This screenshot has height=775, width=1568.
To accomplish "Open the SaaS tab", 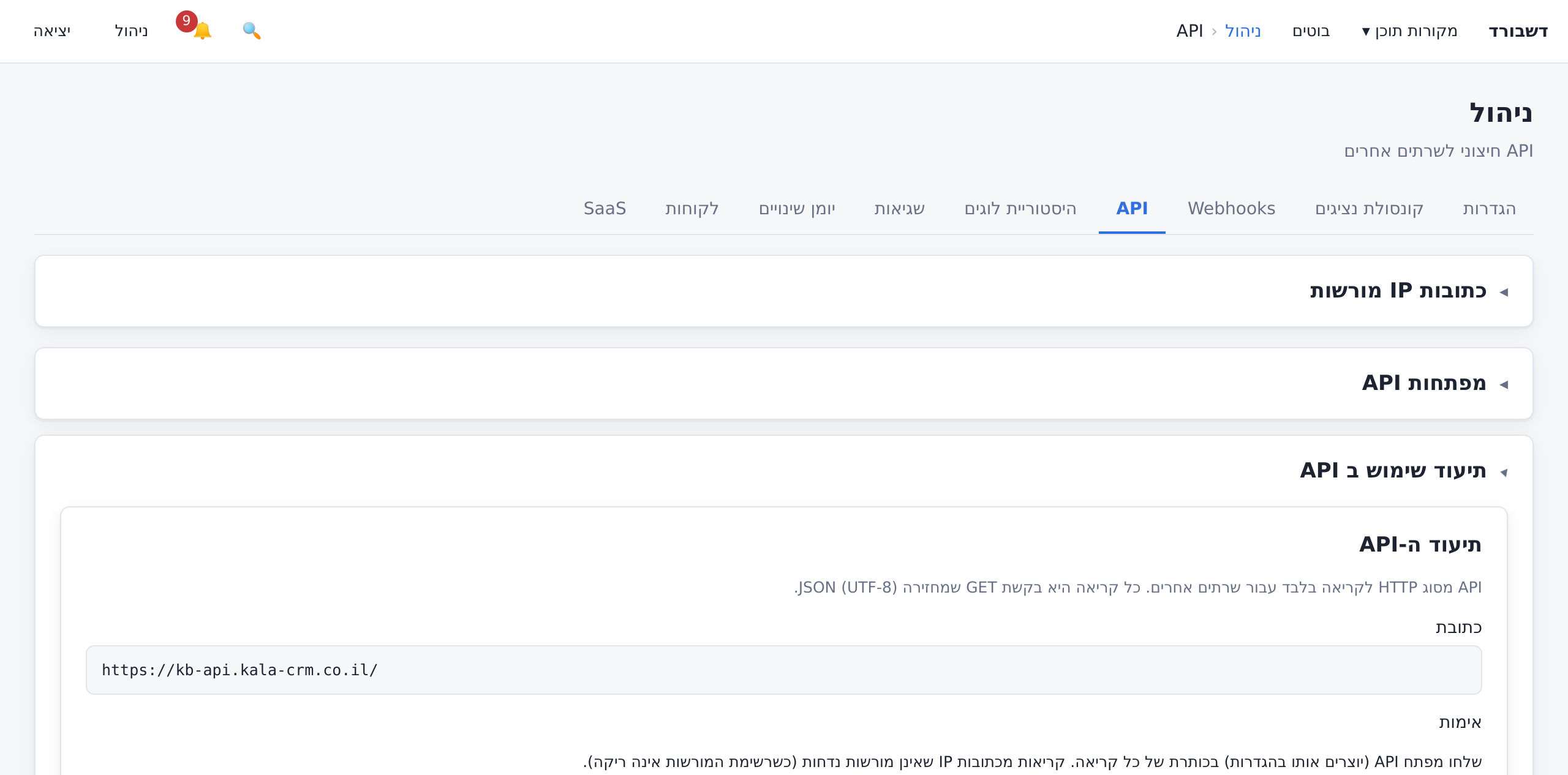I will [x=605, y=209].
